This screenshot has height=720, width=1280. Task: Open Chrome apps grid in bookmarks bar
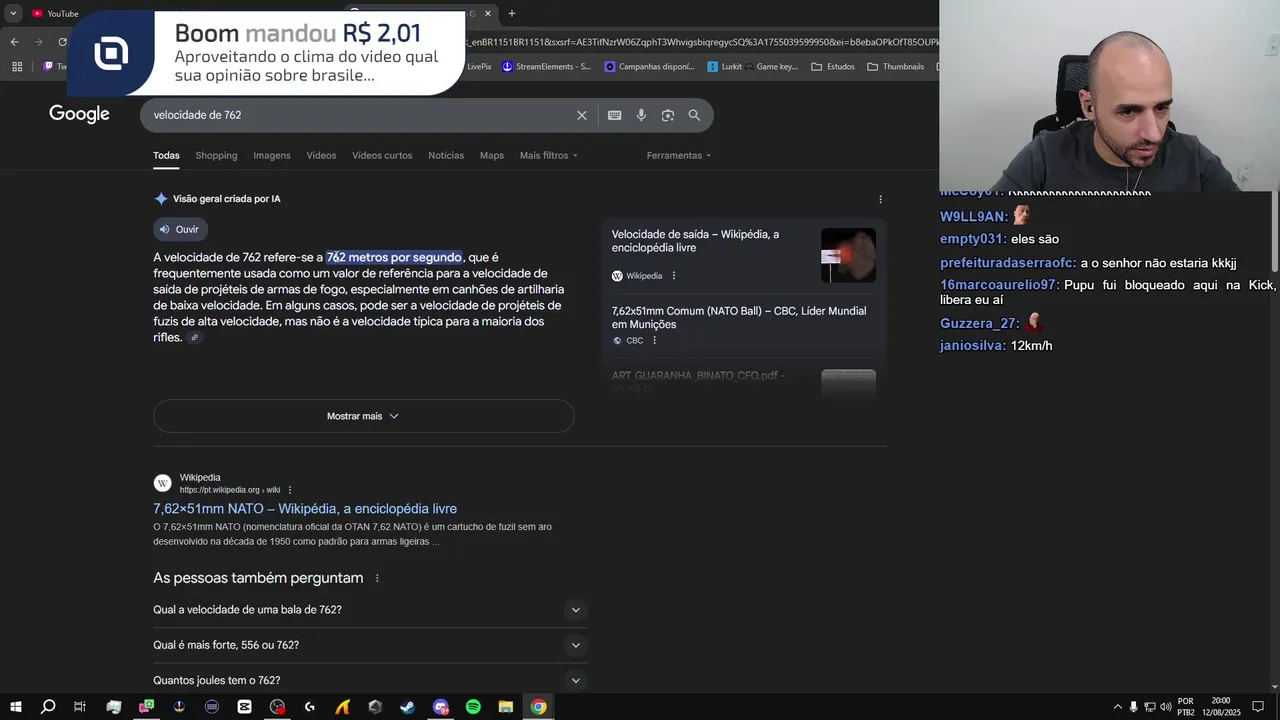tap(17, 67)
